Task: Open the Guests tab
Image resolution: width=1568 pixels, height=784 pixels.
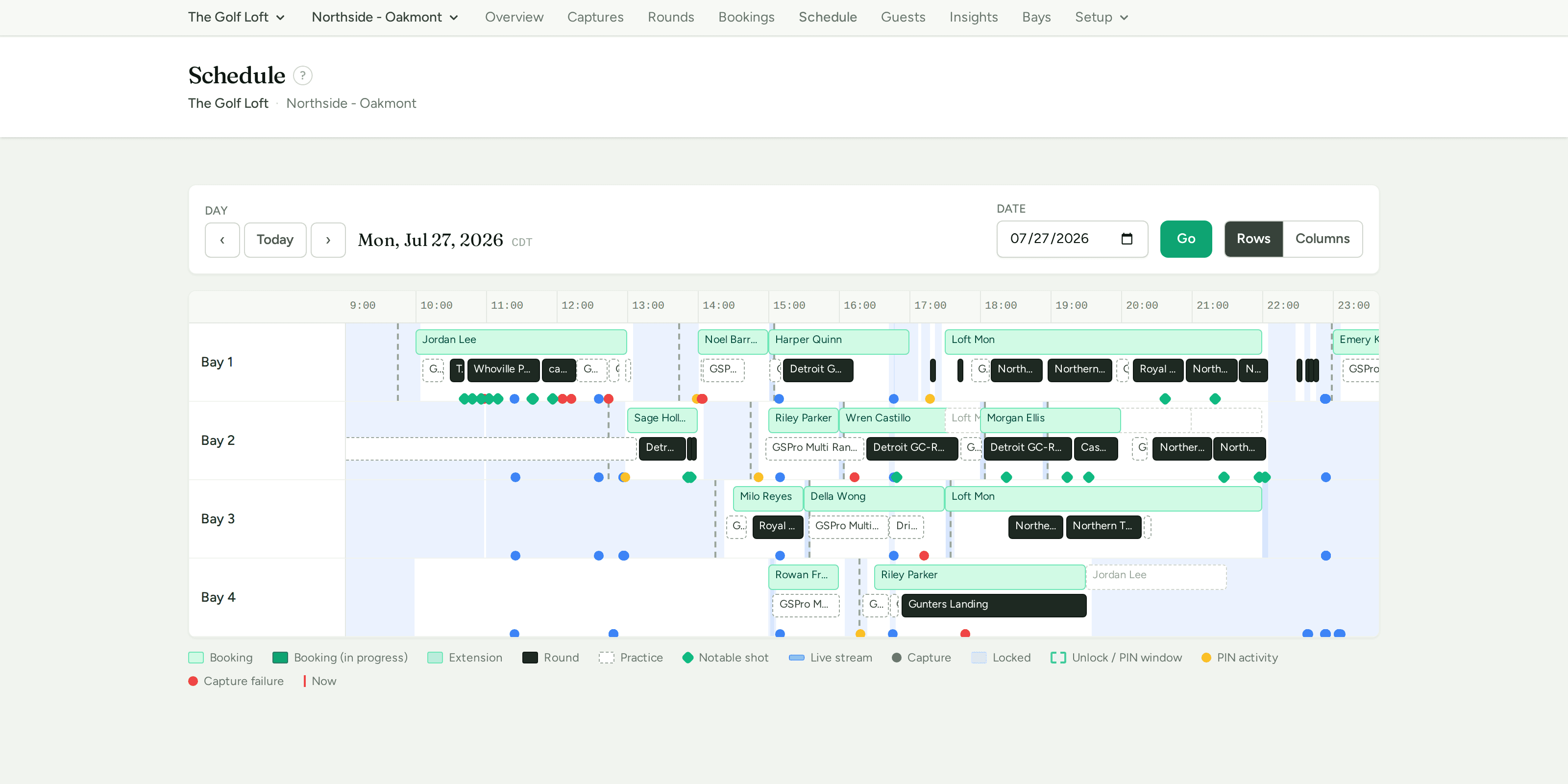Action: coord(903,17)
